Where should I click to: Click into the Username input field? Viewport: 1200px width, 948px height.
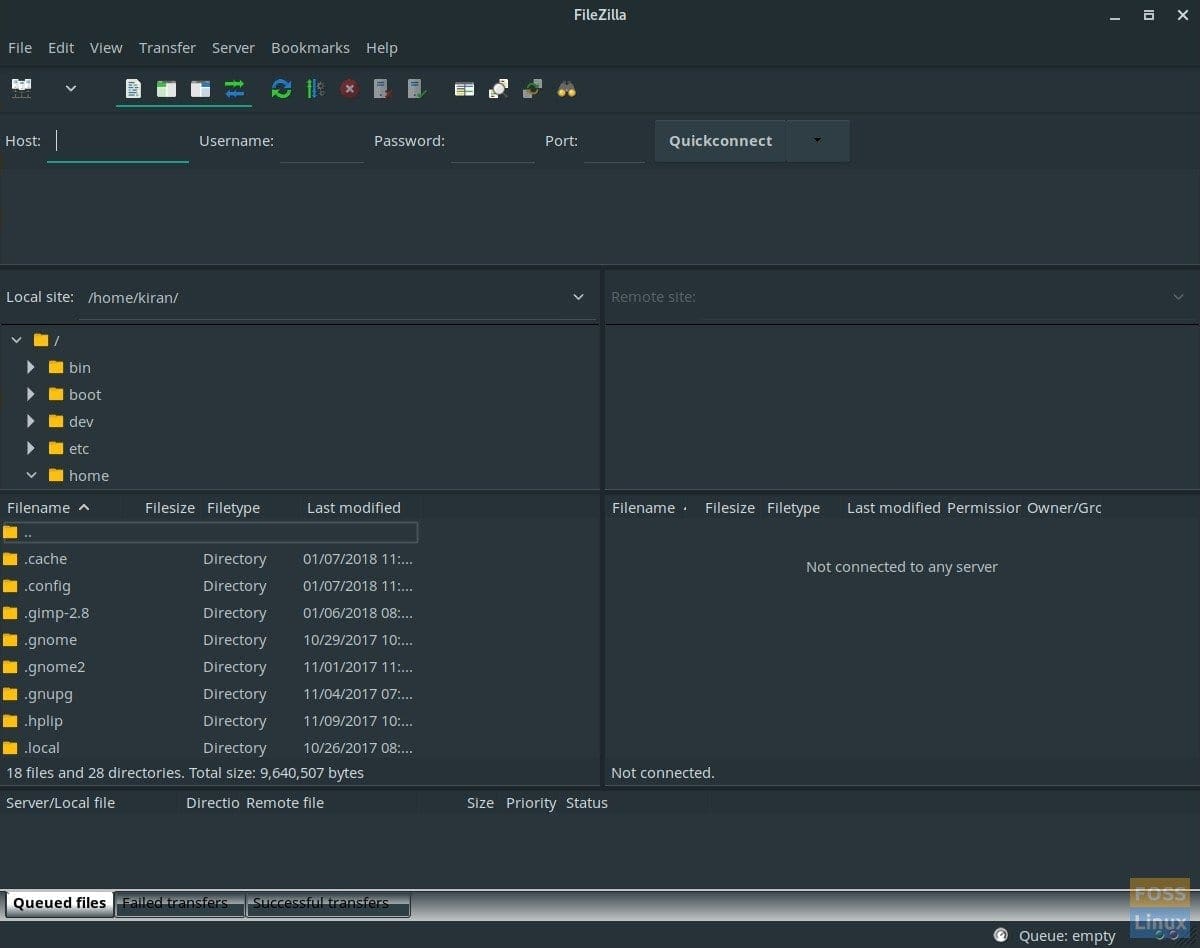pos(322,141)
